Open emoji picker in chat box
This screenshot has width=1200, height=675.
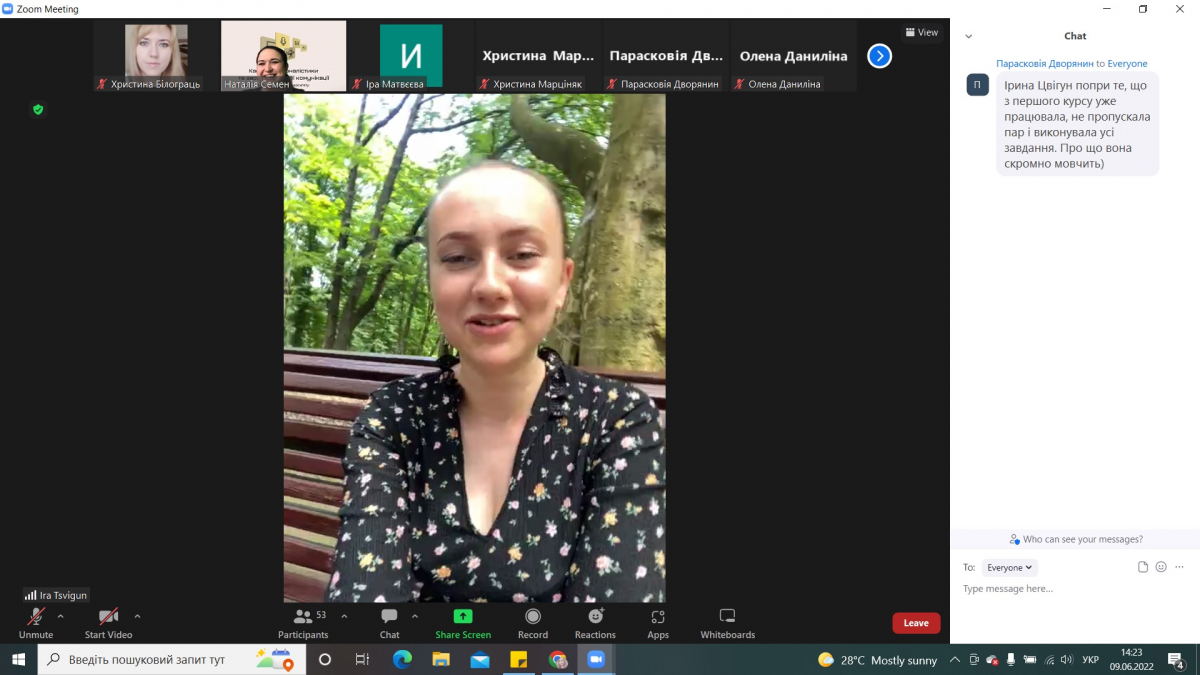click(1161, 567)
